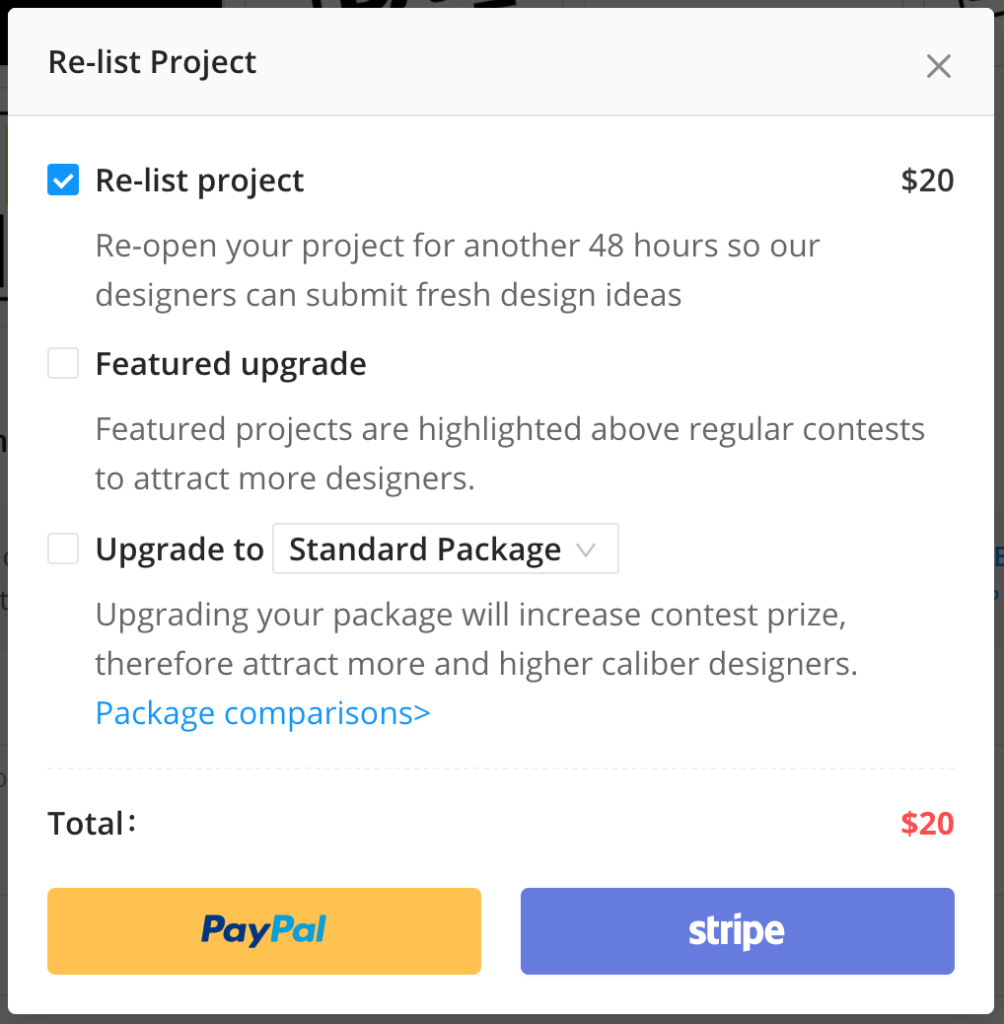Viewport: 1004px width, 1024px height.
Task: Click the "Featured upgrade" option label
Action: coord(231,364)
